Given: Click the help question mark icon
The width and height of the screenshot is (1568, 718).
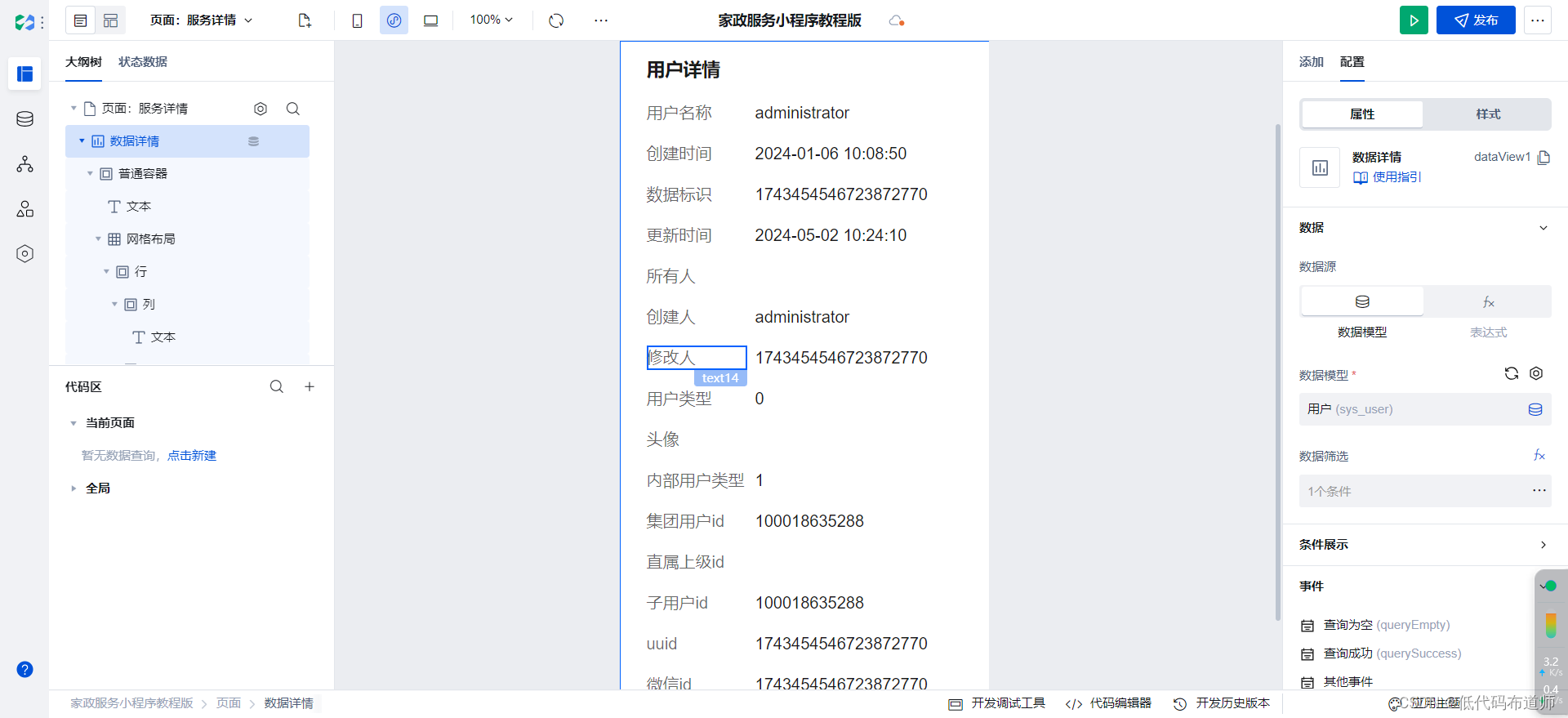Looking at the screenshot, I should pyautogui.click(x=25, y=670).
